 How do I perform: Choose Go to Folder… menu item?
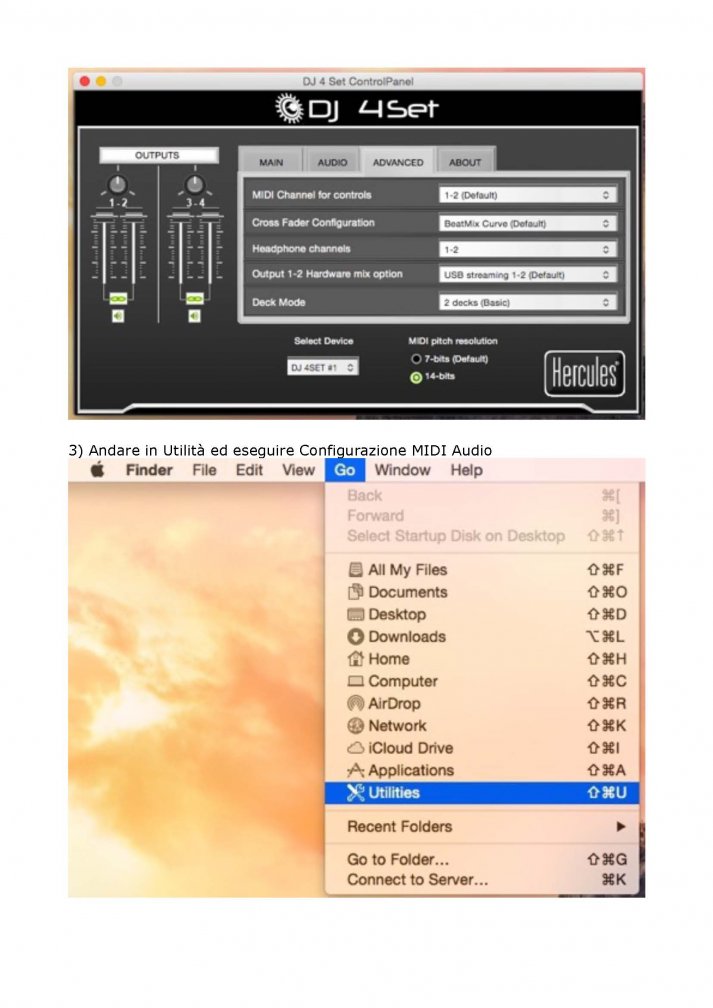click(482, 860)
